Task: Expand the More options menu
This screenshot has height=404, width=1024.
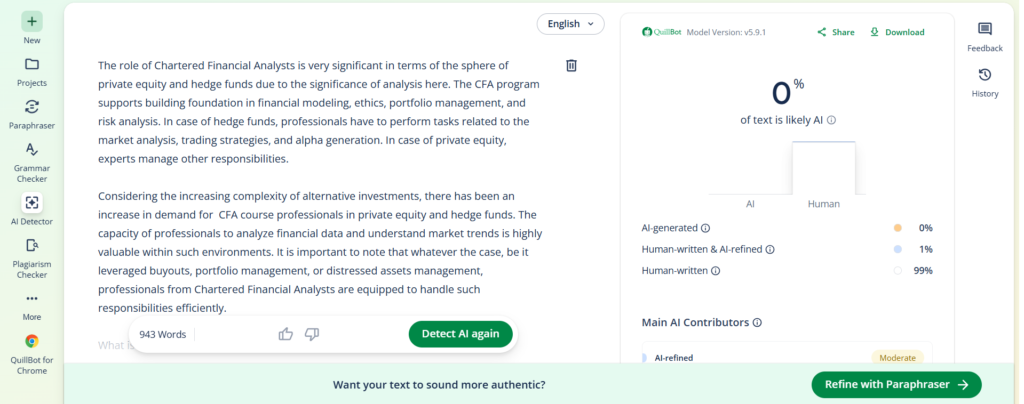Action: pyautogui.click(x=32, y=298)
